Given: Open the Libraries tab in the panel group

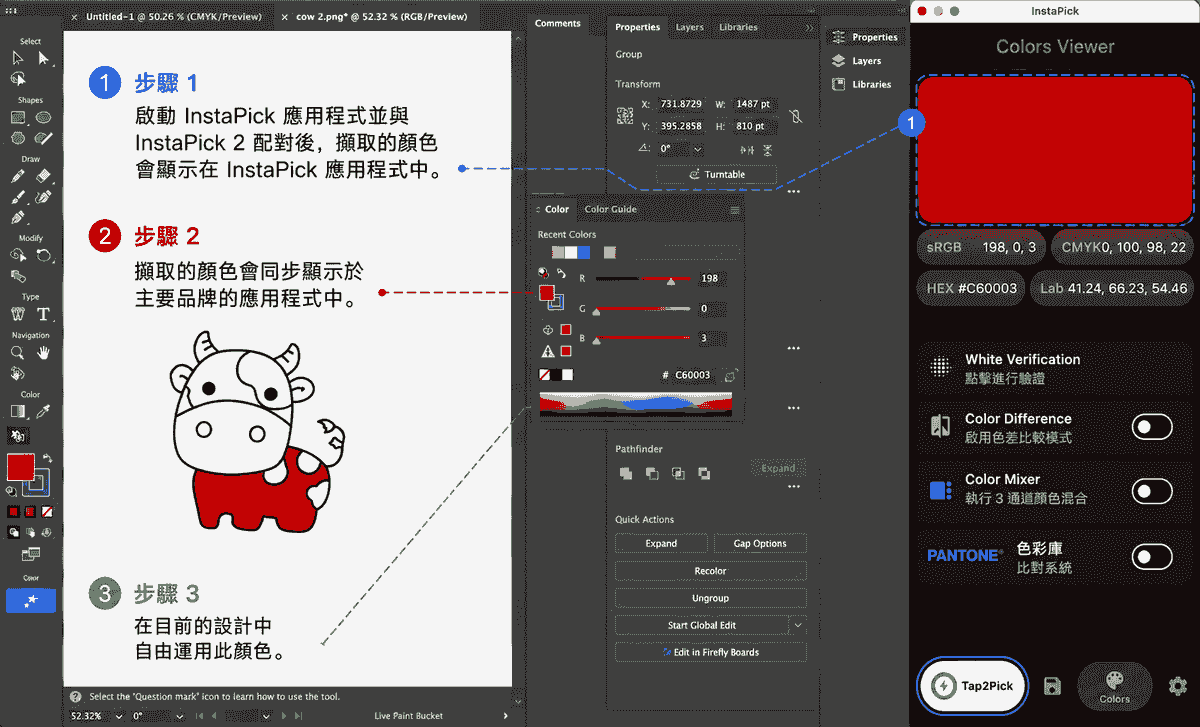Looking at the screenshot, I should coord(738,27).
